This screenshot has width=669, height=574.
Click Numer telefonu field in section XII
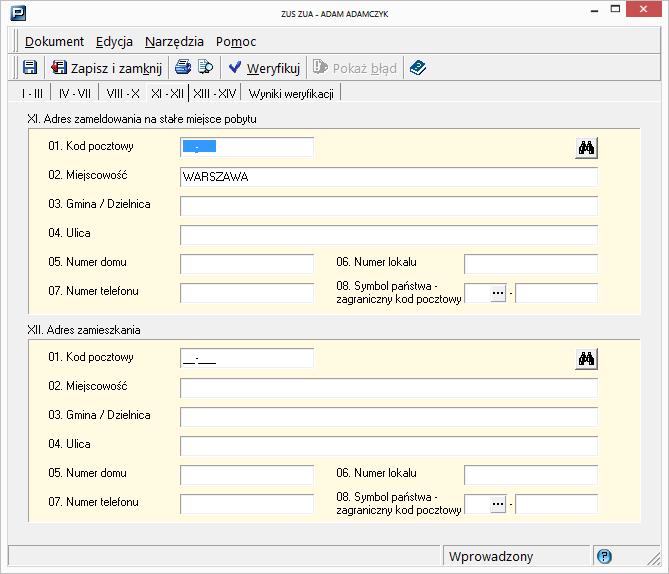(x=247, y=504)
